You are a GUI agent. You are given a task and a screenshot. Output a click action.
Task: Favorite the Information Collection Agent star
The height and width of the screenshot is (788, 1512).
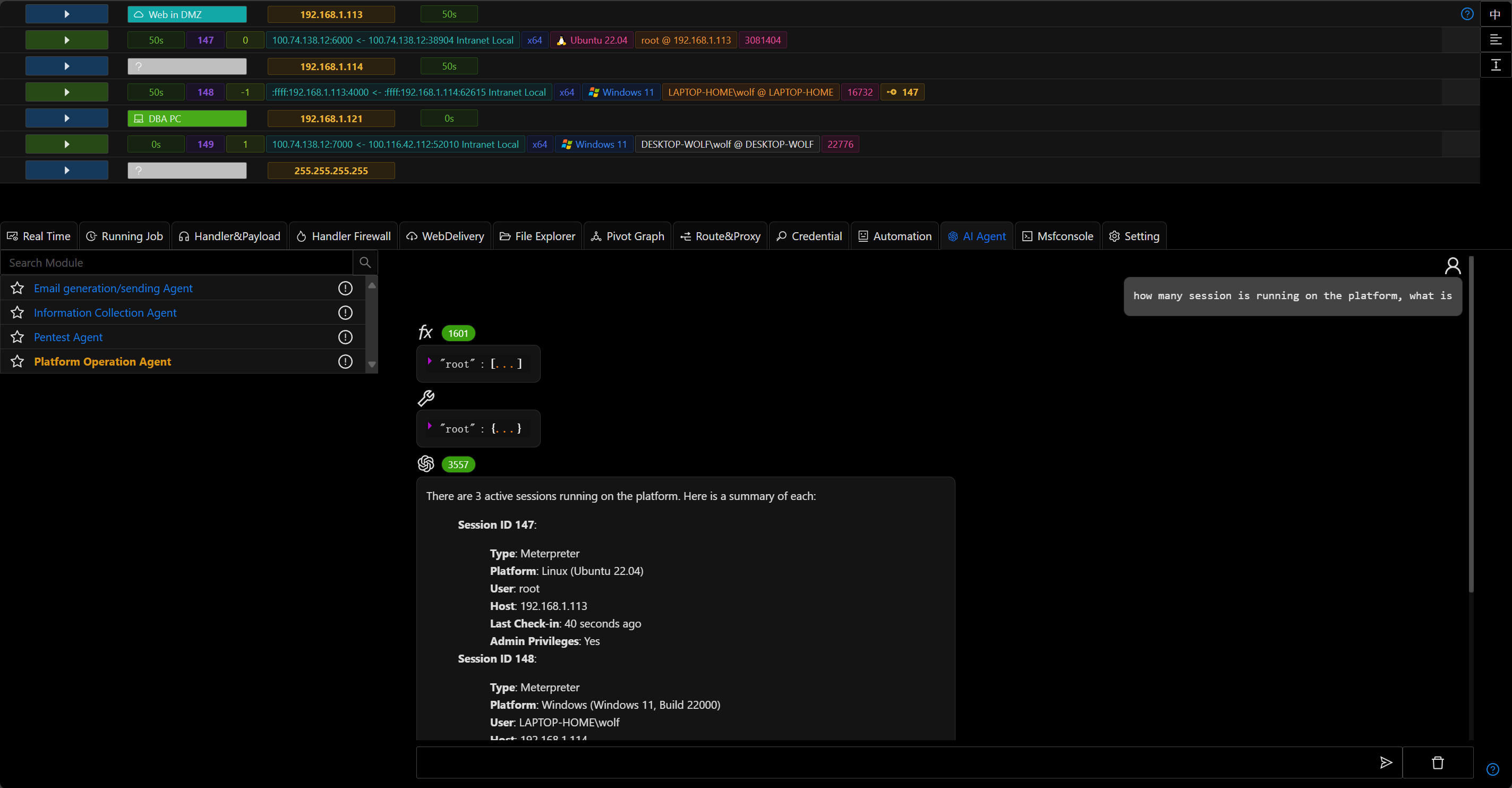click(x=18, y=313)
